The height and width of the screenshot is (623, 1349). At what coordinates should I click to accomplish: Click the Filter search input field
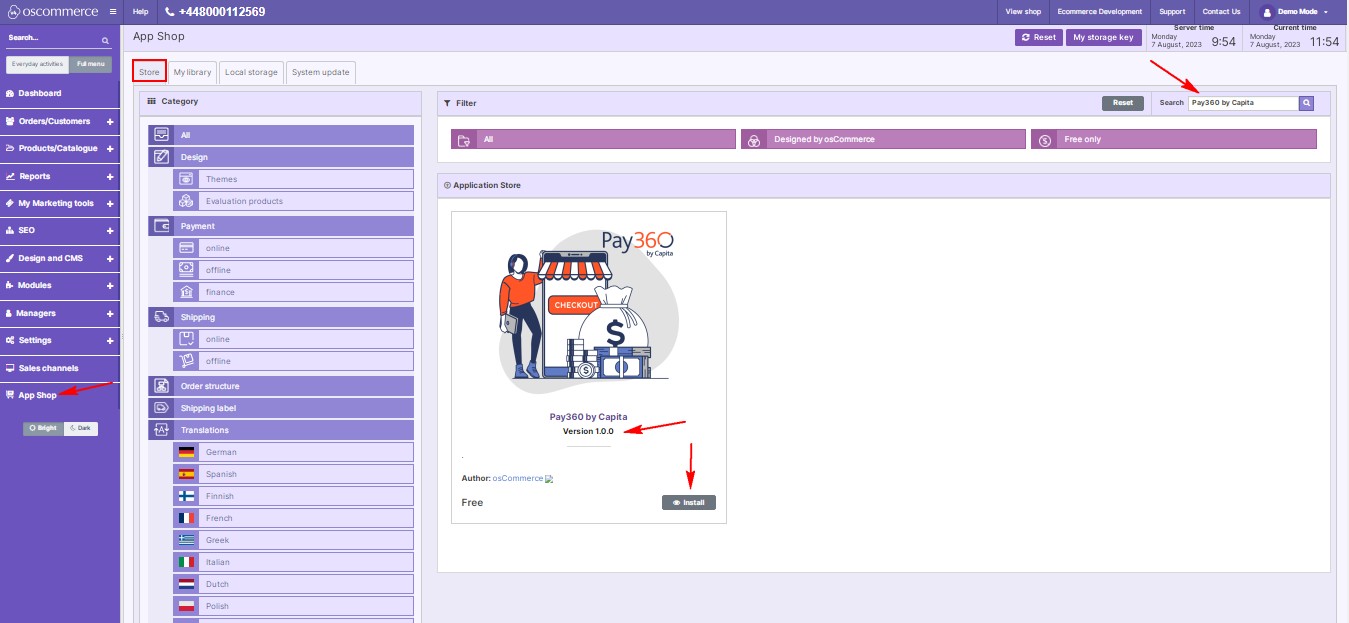(x=1244, y=103)
